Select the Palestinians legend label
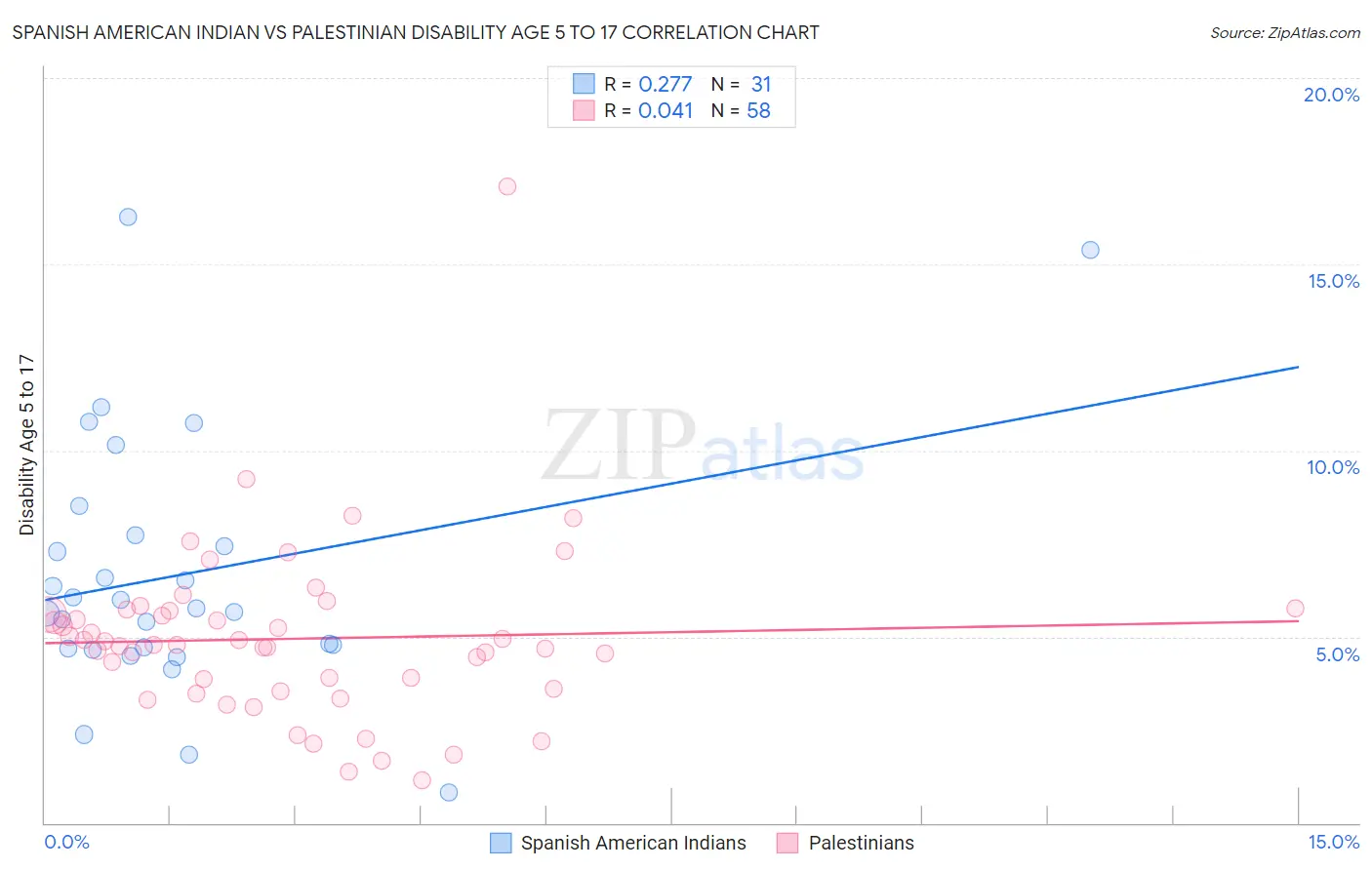This screenshot has height=870, width=1372. tap(862, 843)
